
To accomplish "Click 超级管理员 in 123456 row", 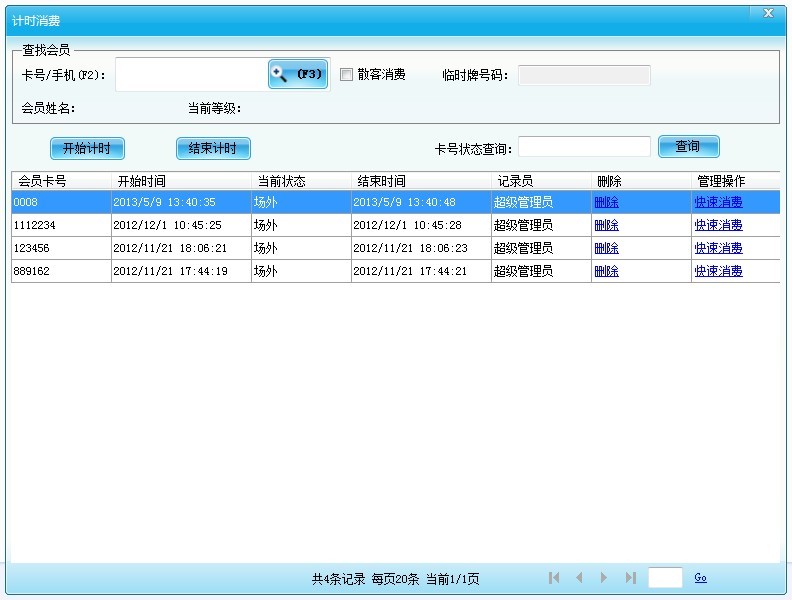I will [x=523, y=248].
